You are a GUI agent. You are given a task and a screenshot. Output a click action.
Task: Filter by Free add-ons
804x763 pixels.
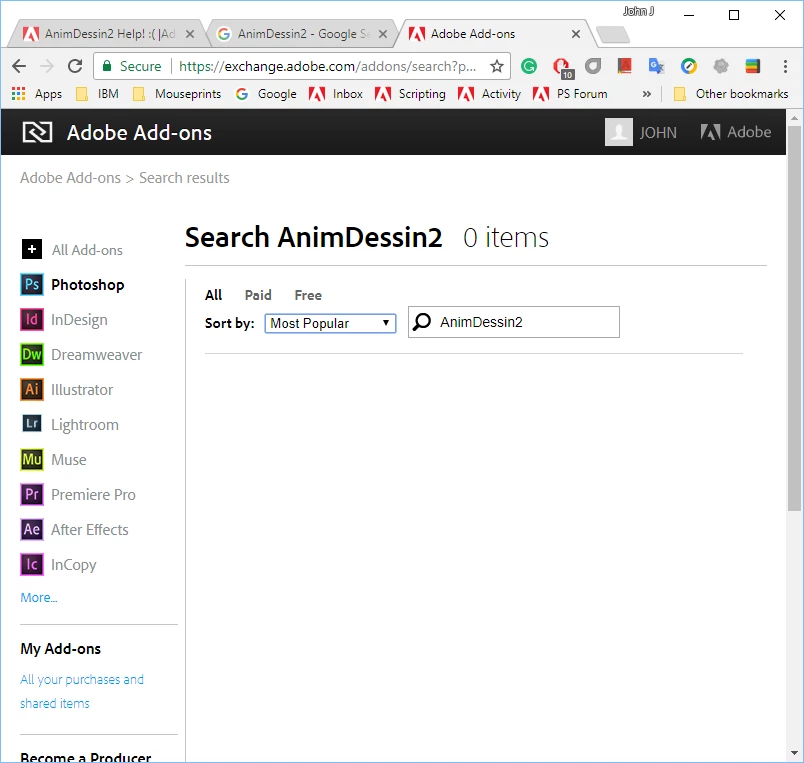pos(308,295)
